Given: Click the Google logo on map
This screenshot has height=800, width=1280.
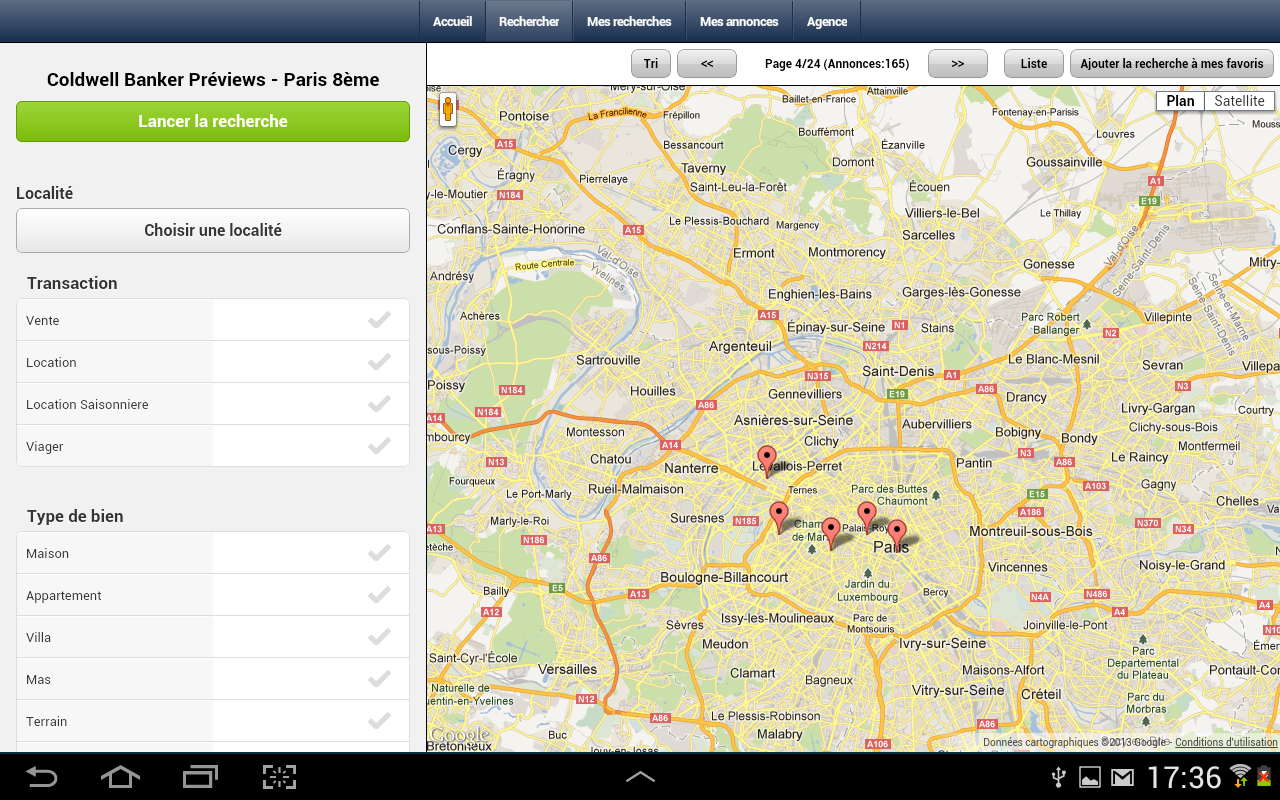Looking at the screenshot, I should tap(460, 736).
